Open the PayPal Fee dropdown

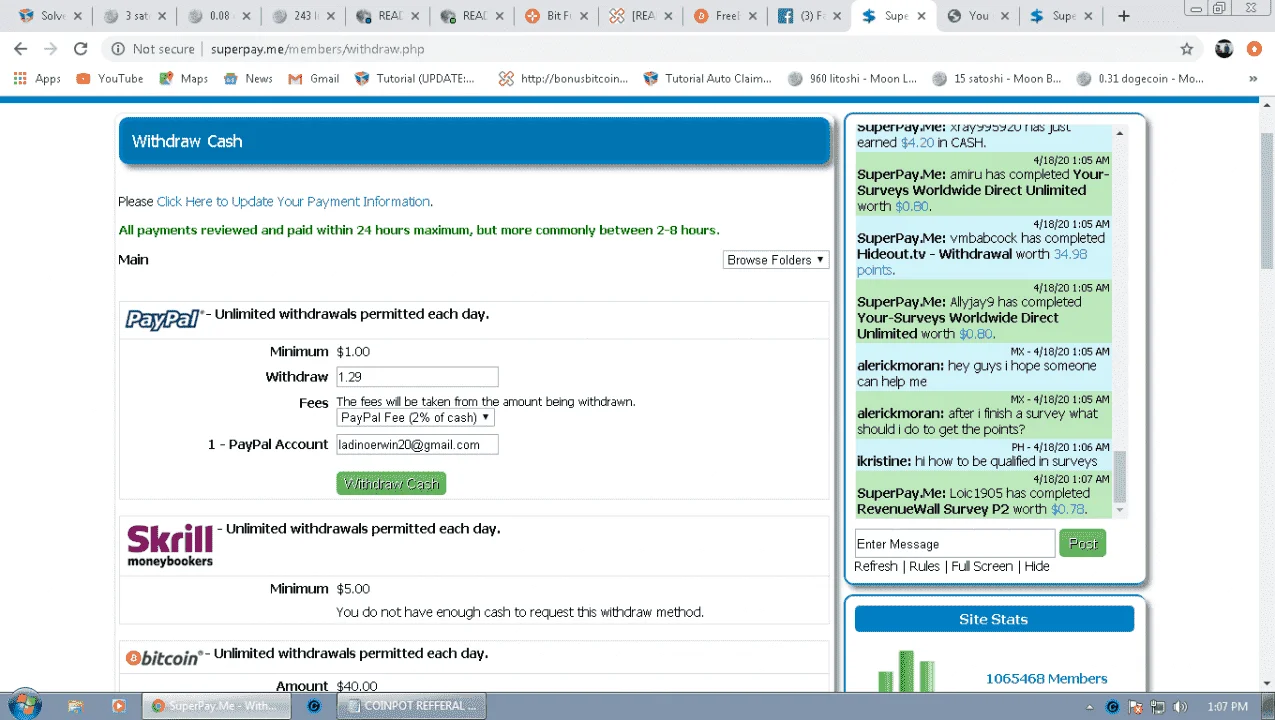(415, 417)
